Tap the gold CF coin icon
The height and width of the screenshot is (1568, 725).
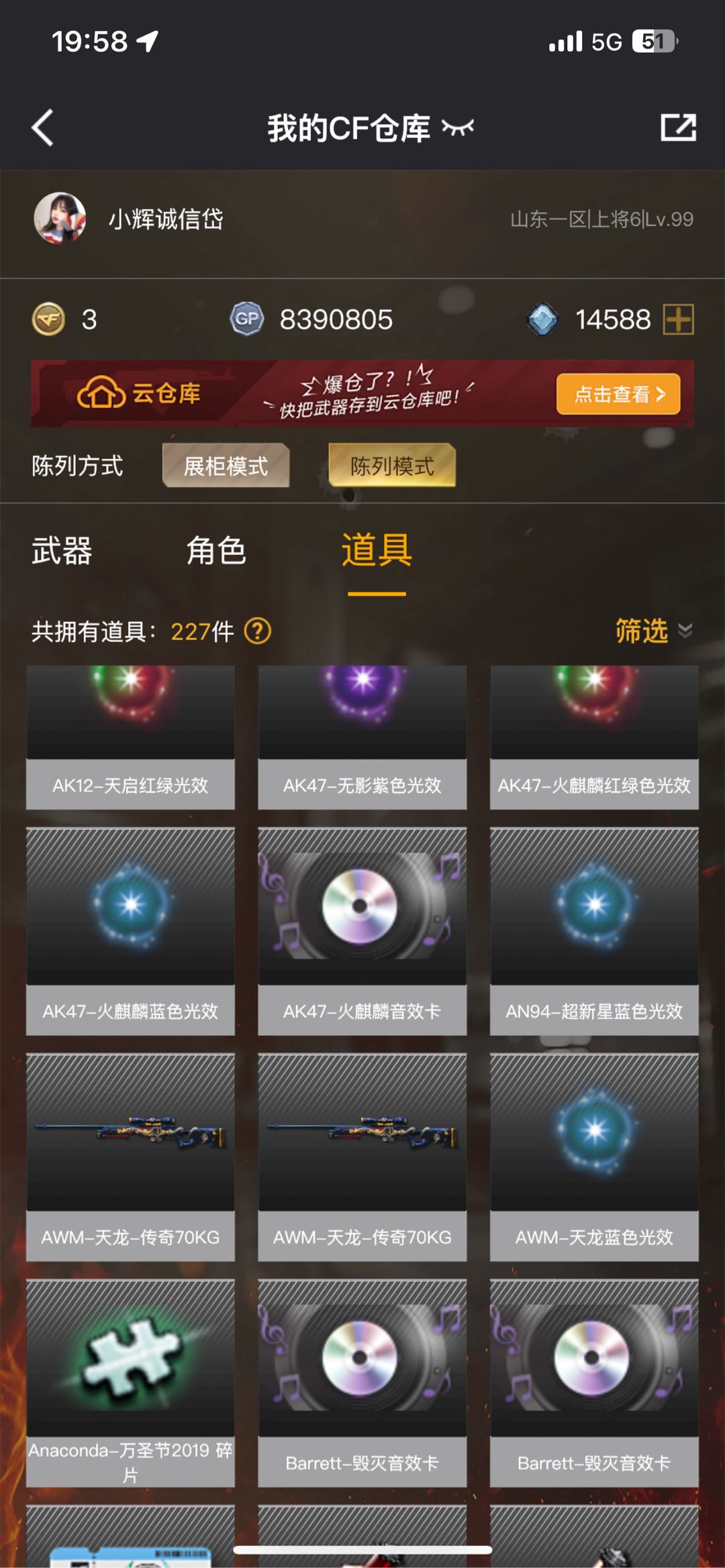click(x=48, y=319)
